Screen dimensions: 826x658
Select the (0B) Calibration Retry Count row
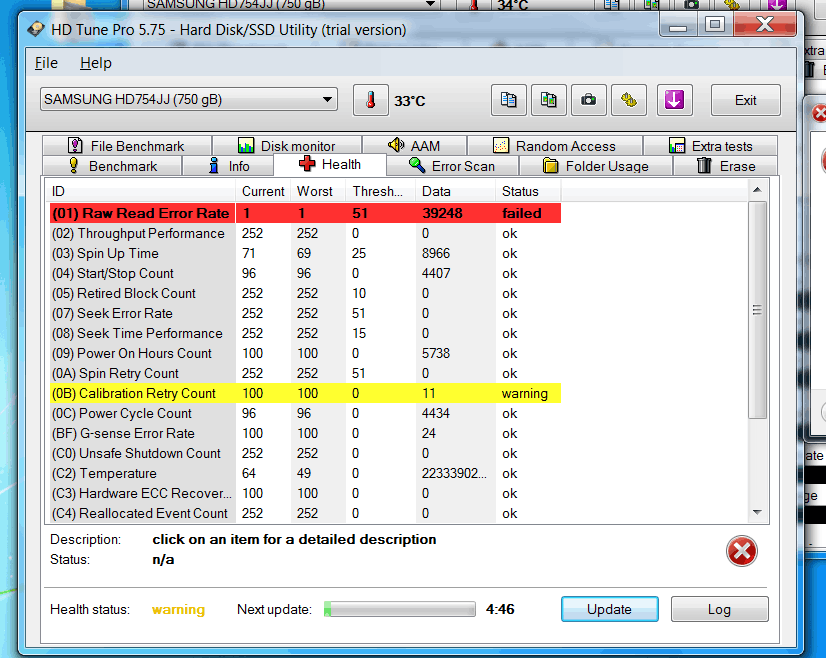point(305,394)
